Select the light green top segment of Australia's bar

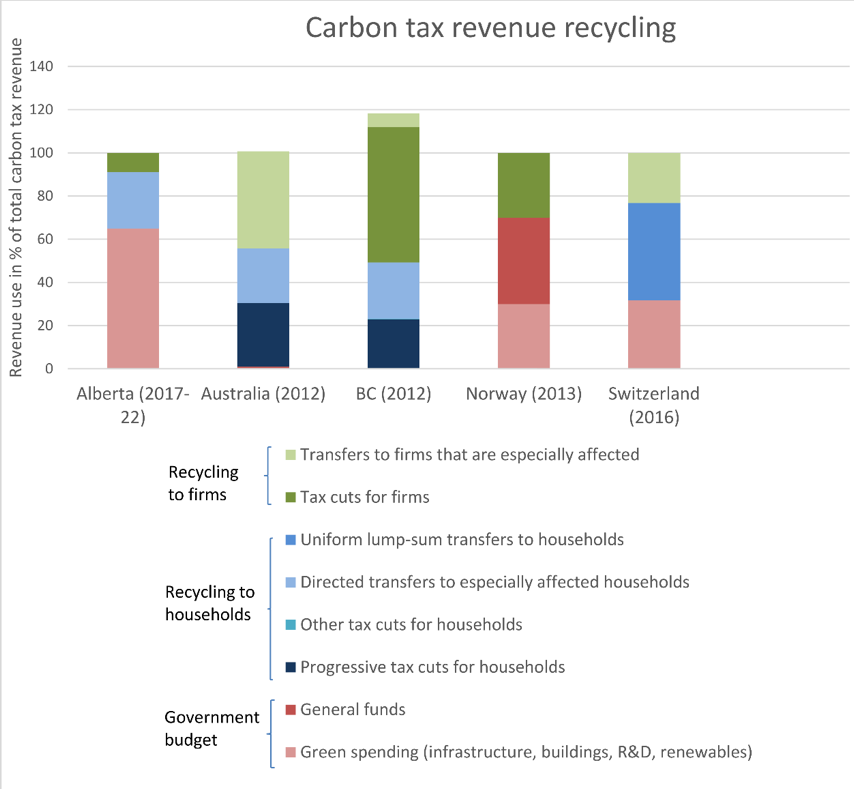pos(263,200)
